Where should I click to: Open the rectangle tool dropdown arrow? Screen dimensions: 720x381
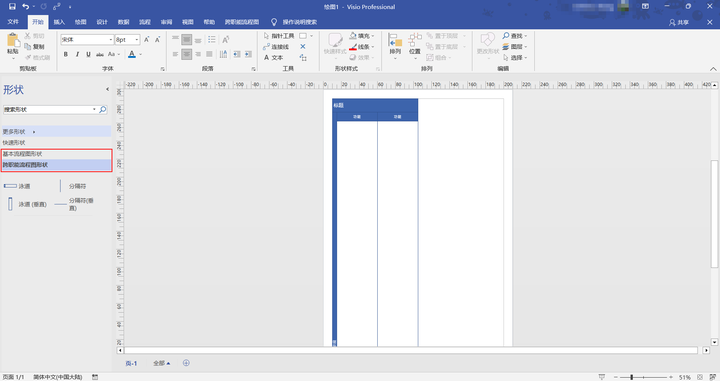click(311, 36)
